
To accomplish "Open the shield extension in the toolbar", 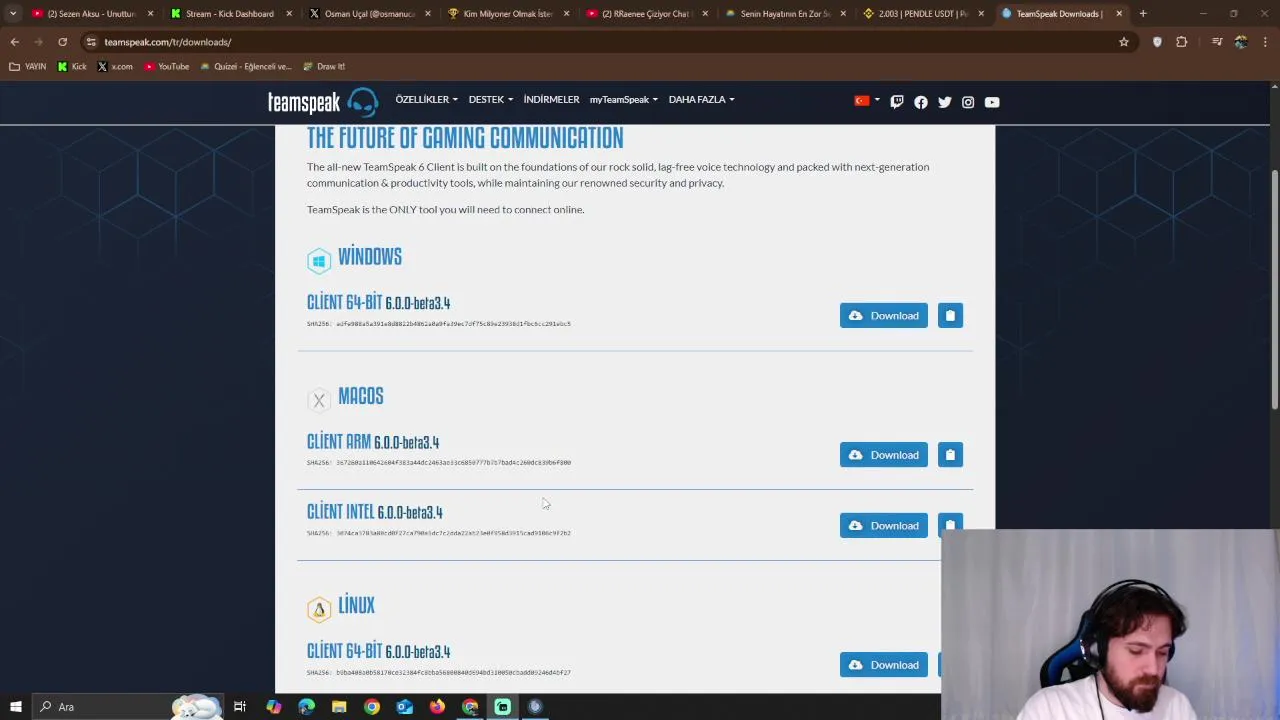I will click(1157, 42).
